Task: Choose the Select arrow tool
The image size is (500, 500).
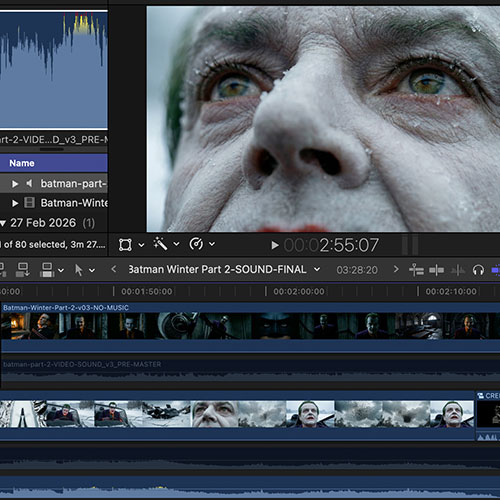Action: click(78, 270)
